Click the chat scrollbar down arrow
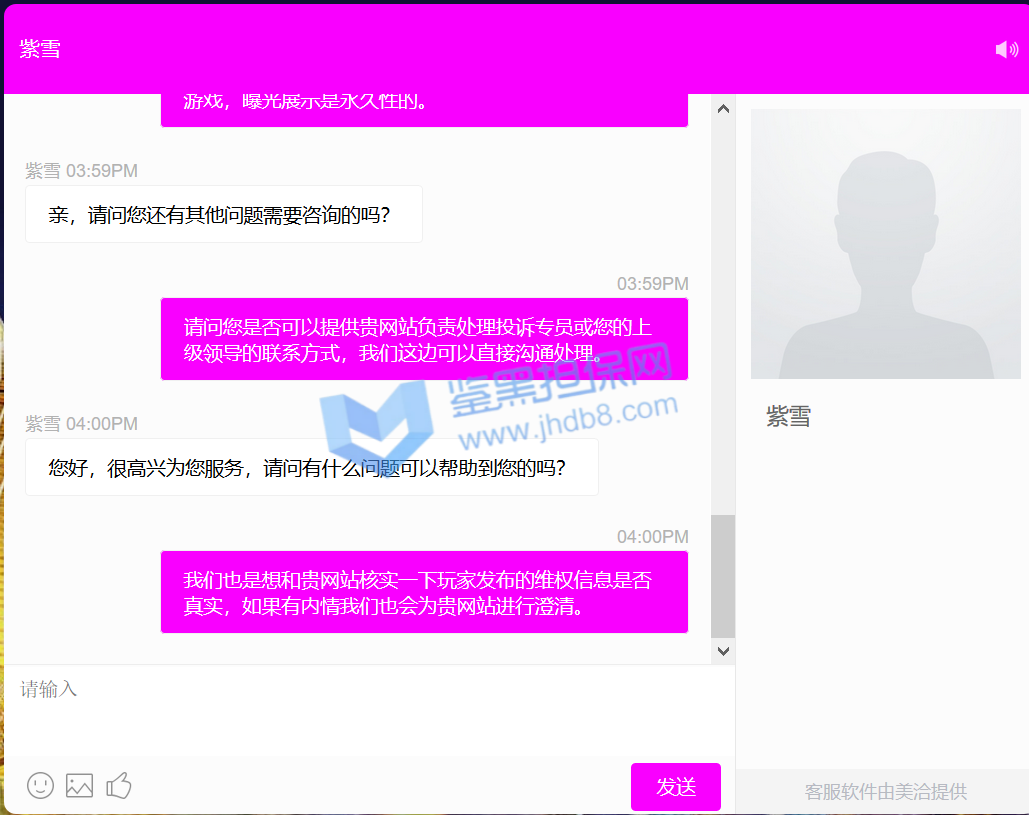The width and height of the screenshot is (1029, 815). click(723, 651)
